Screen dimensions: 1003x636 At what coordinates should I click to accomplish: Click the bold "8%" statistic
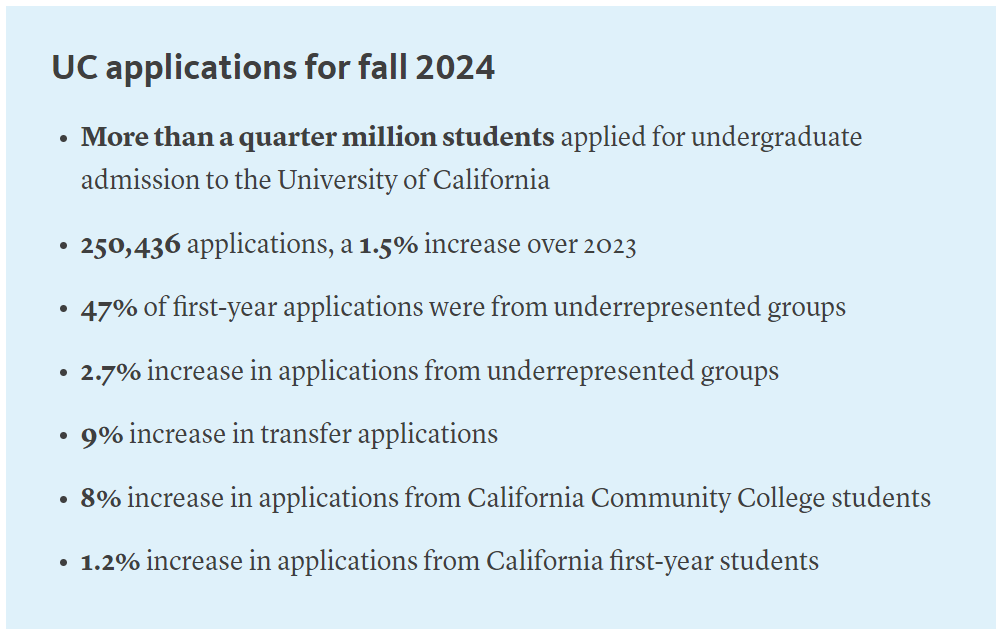pos(101,497)
